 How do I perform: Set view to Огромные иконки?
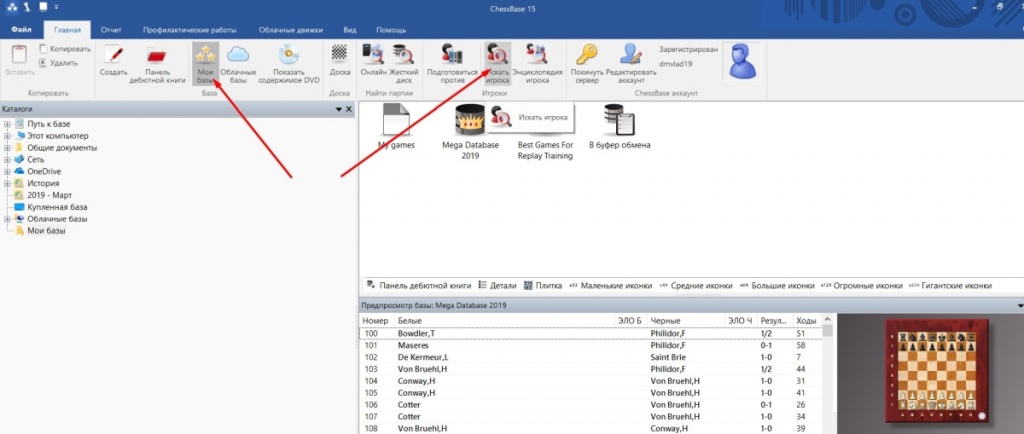pyautogui.click(x=861, y=286)
